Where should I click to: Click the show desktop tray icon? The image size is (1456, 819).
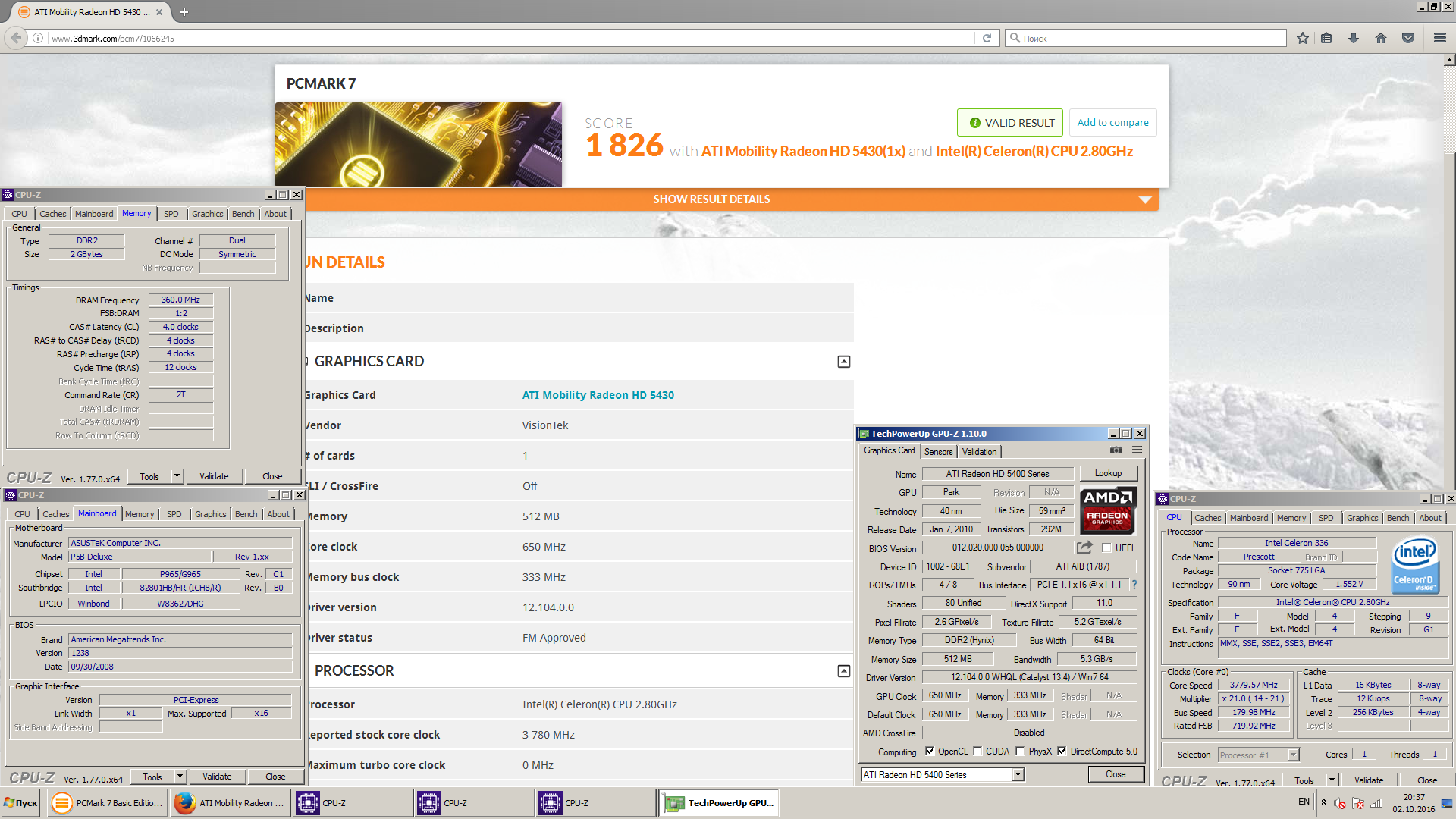pos(1447,803)
